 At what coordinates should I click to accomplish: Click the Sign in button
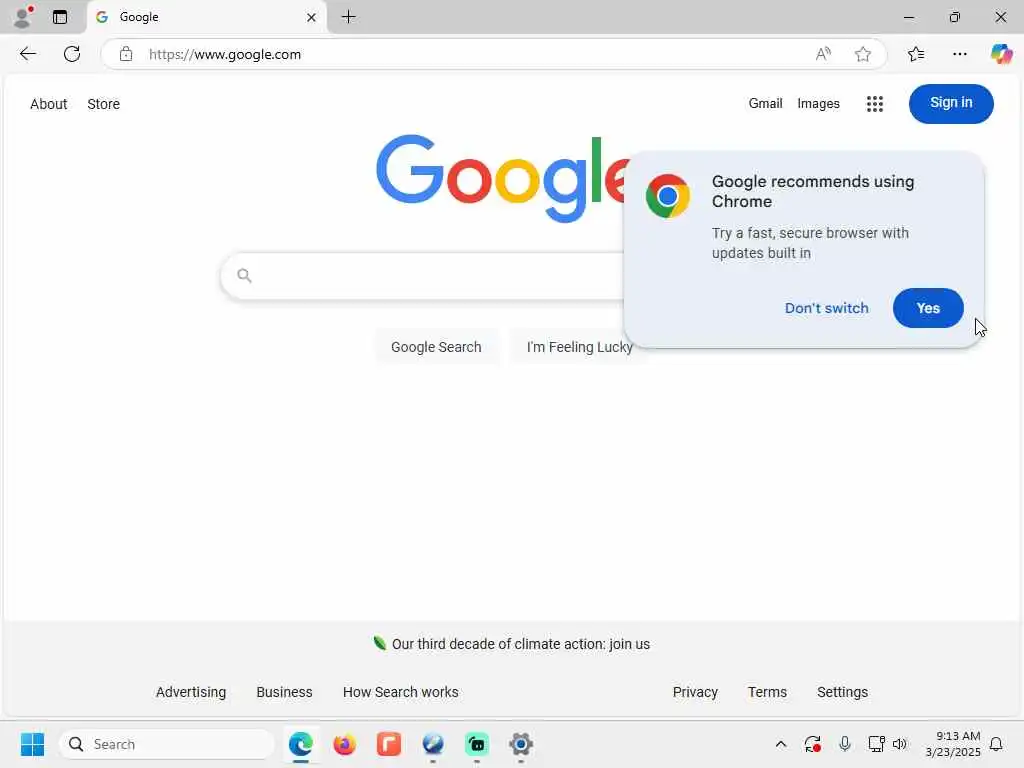951,103
